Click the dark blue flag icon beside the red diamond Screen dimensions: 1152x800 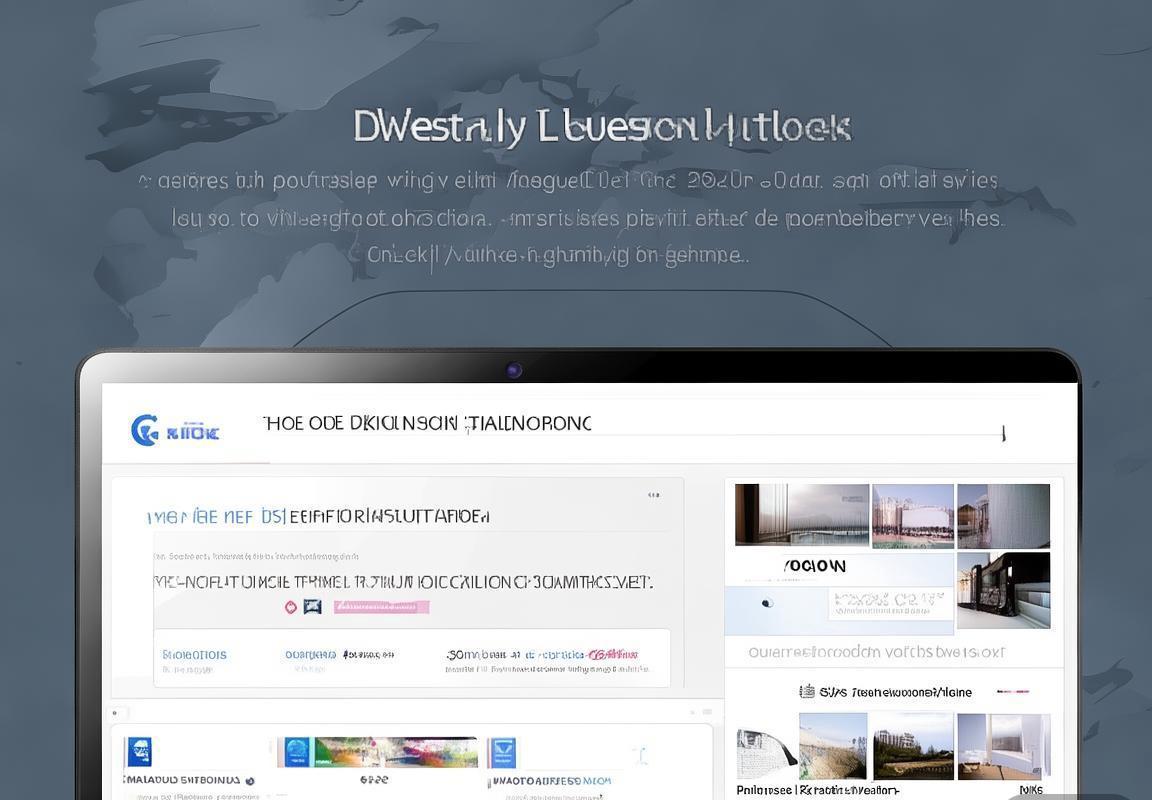(312, 607)
